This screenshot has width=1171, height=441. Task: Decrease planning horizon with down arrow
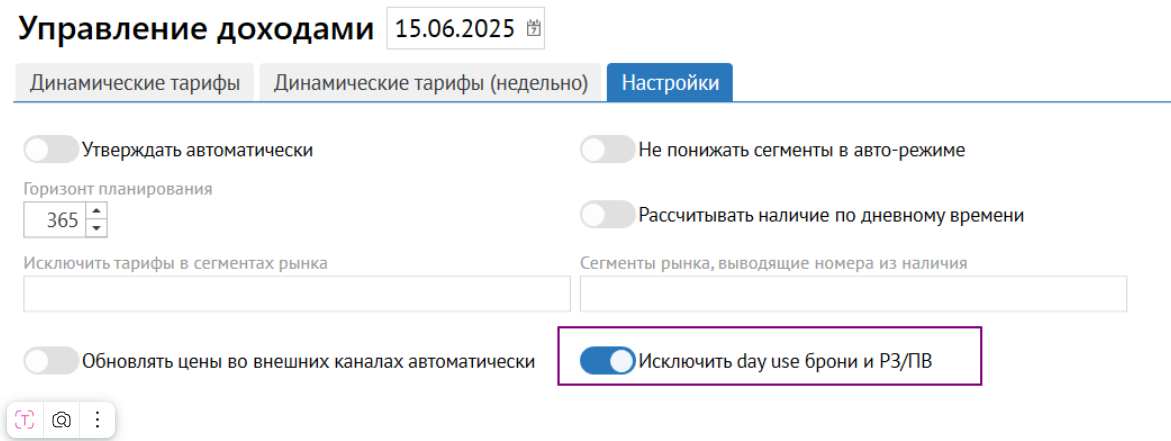pos(96,228)
